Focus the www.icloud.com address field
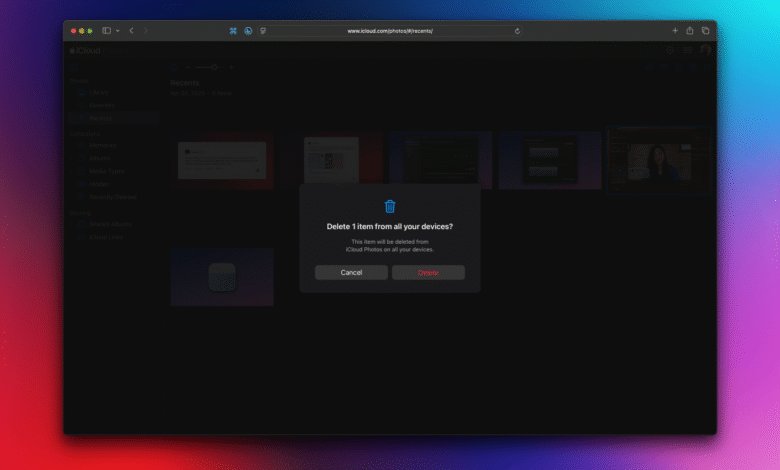Screen dimensions: 780x470 [390, 31]
